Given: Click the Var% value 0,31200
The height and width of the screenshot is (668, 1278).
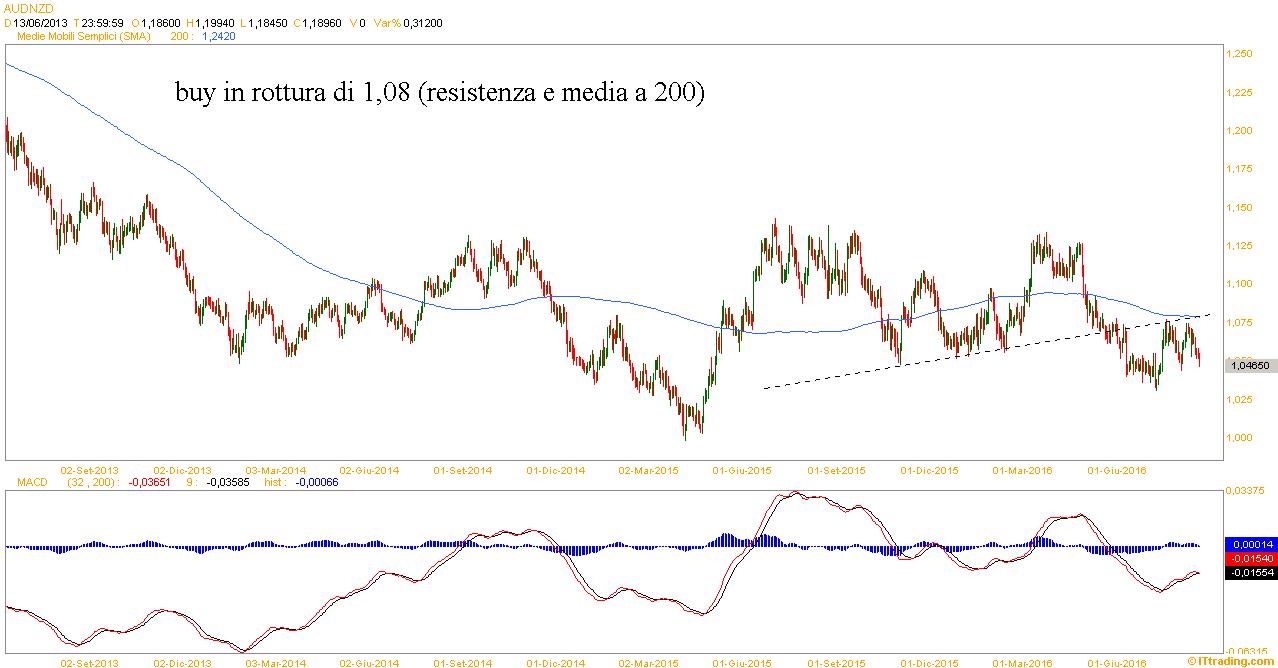Looking at the screenshot, I should coord(422,21).
